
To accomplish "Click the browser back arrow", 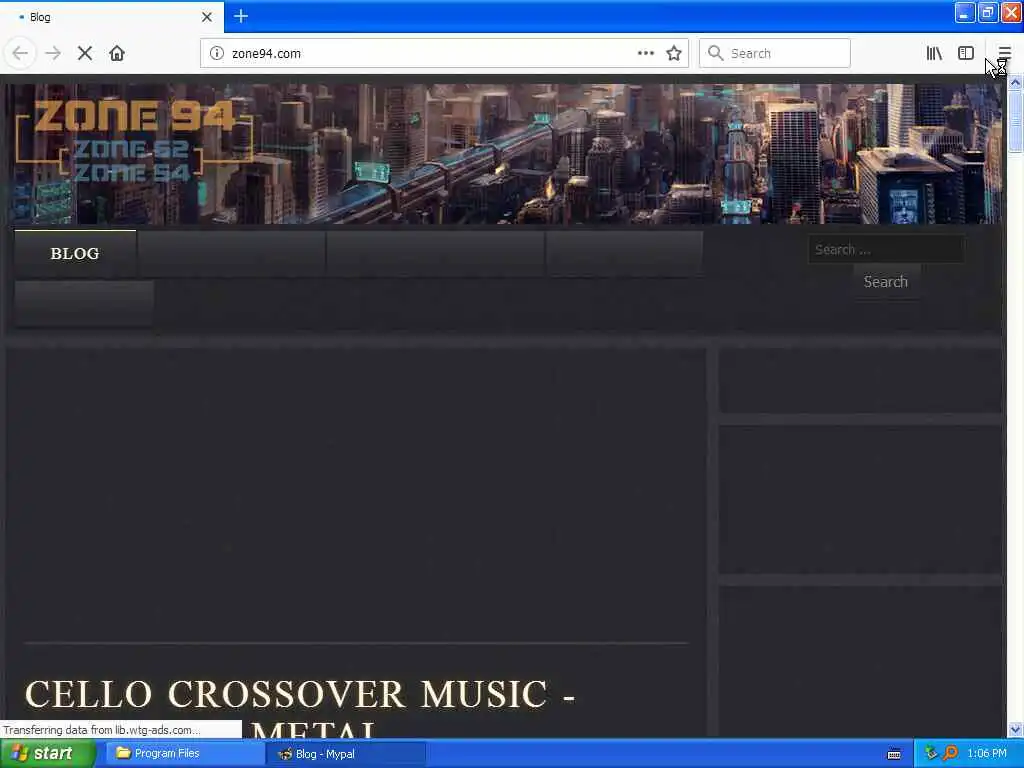I will tap(20, 53).
